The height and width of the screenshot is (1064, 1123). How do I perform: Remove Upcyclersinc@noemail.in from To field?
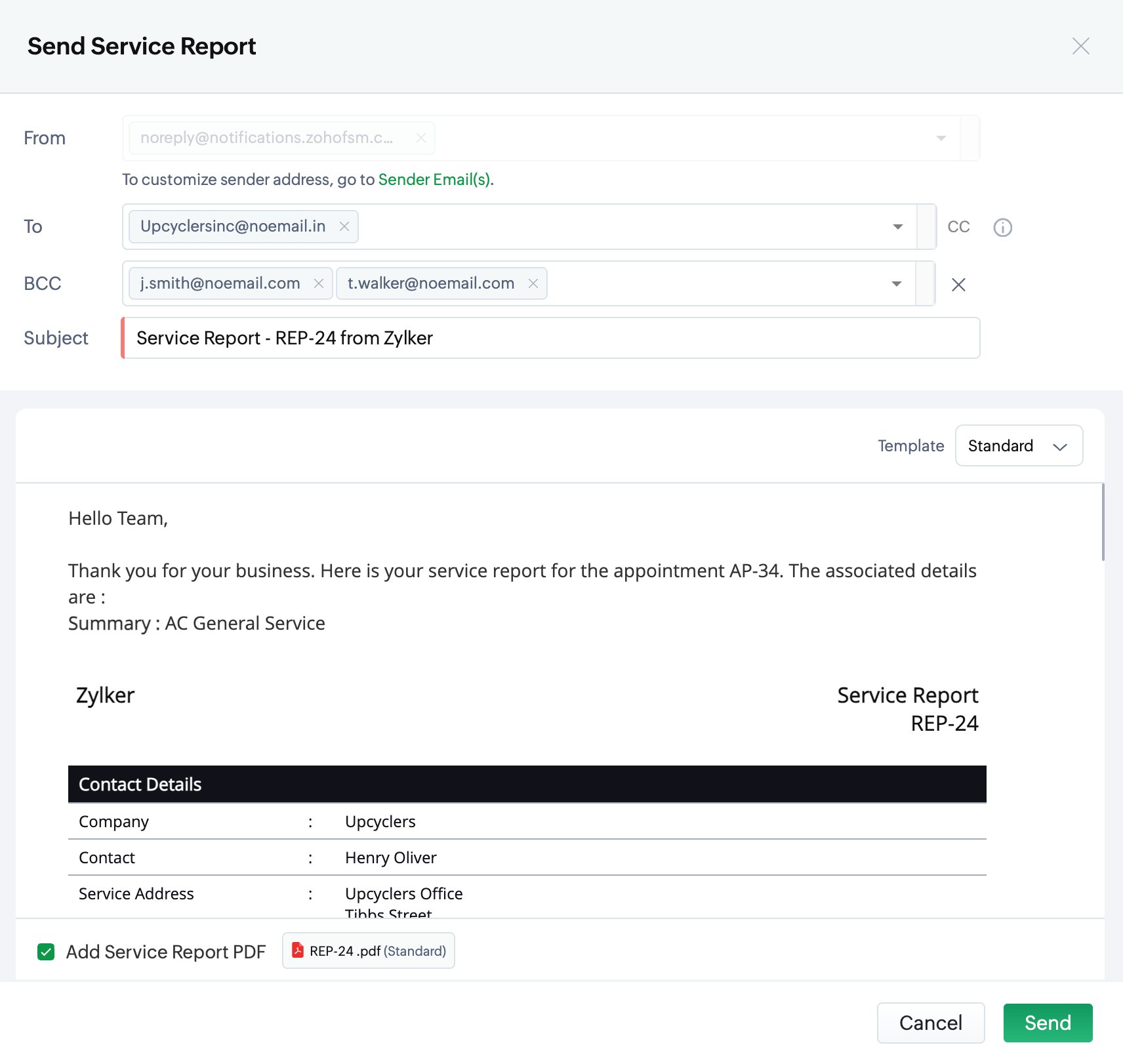344,226
